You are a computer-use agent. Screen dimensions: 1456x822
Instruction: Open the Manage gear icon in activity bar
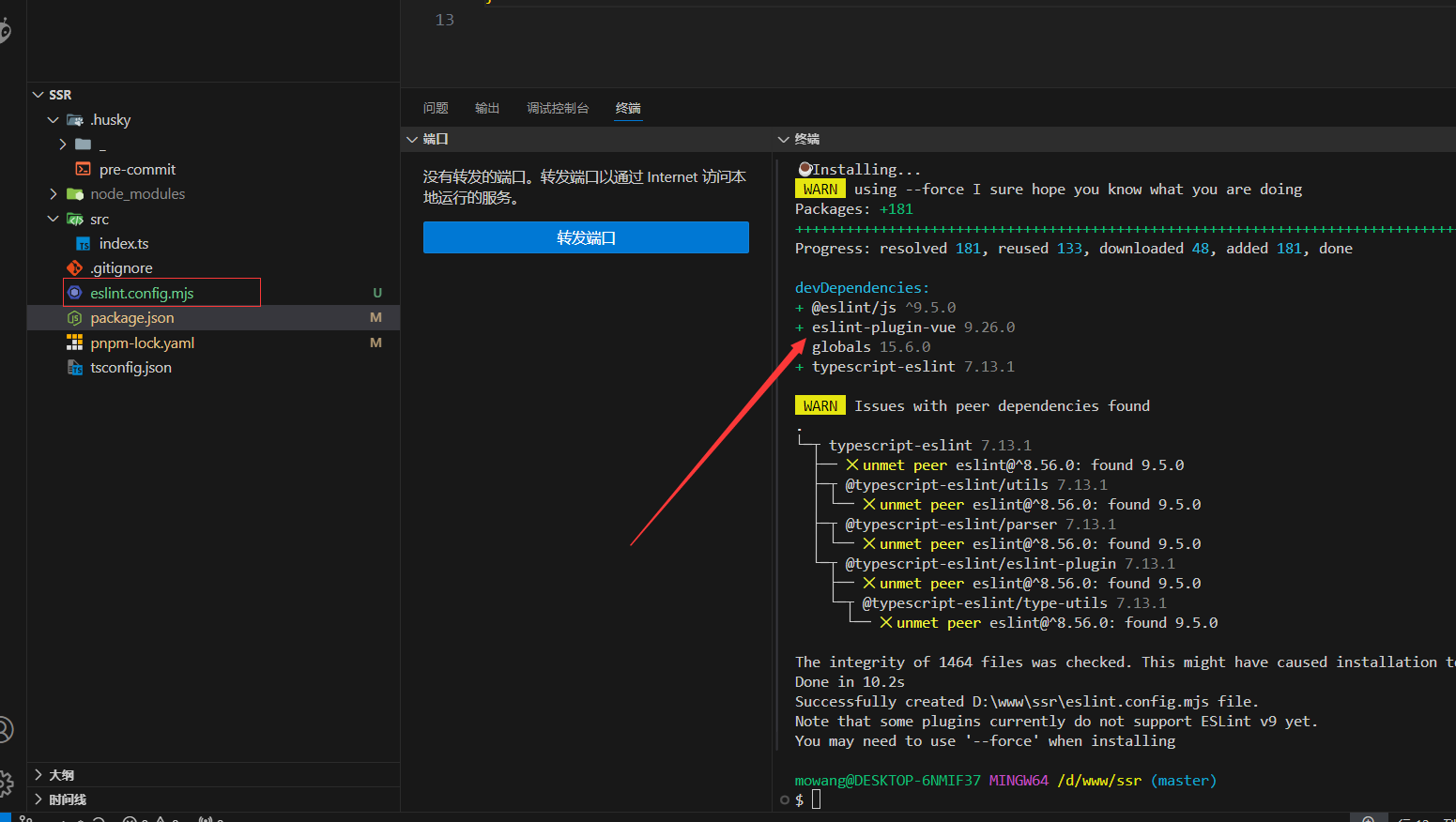(x=5, y=783)
